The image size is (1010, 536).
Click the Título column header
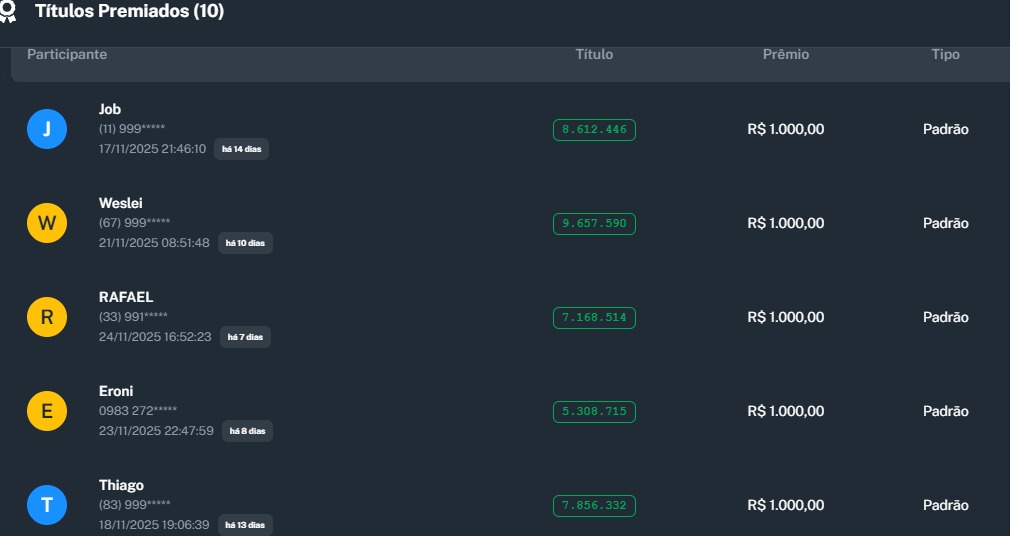tap(594, 55)
